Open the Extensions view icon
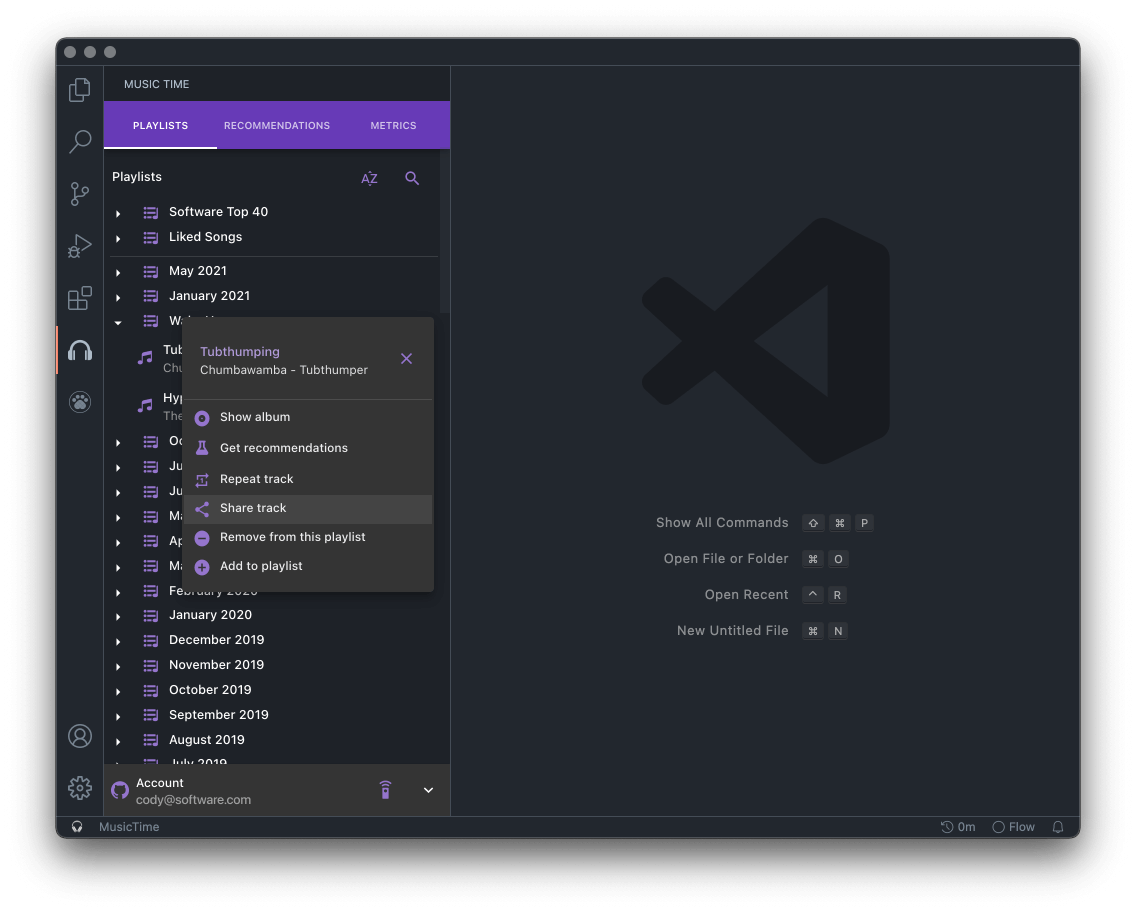Screen dimensions: 1136x912 tap(80, 298)
